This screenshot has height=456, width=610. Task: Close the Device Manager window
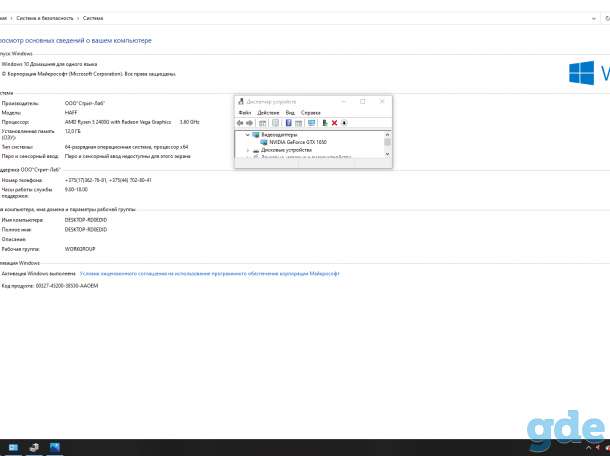tap(382, 102)
